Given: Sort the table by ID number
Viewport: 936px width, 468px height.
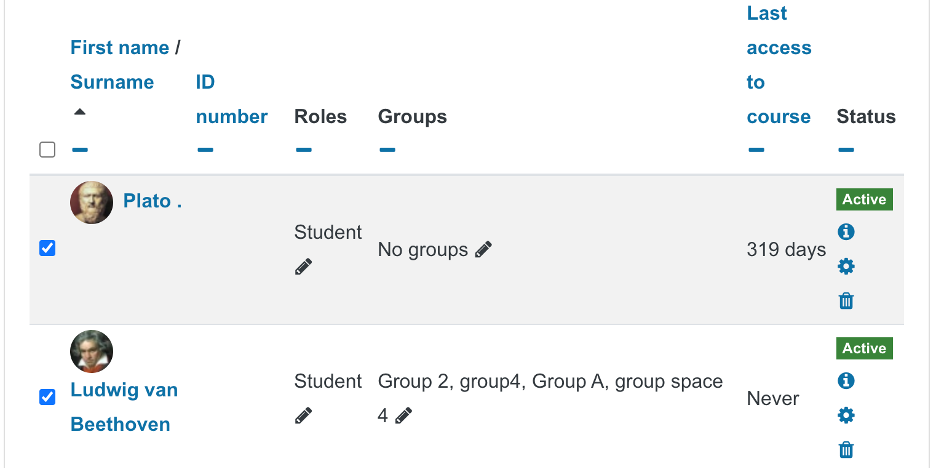Looking at the screenshot, I should pyautogui.click(x=232, y=99).
